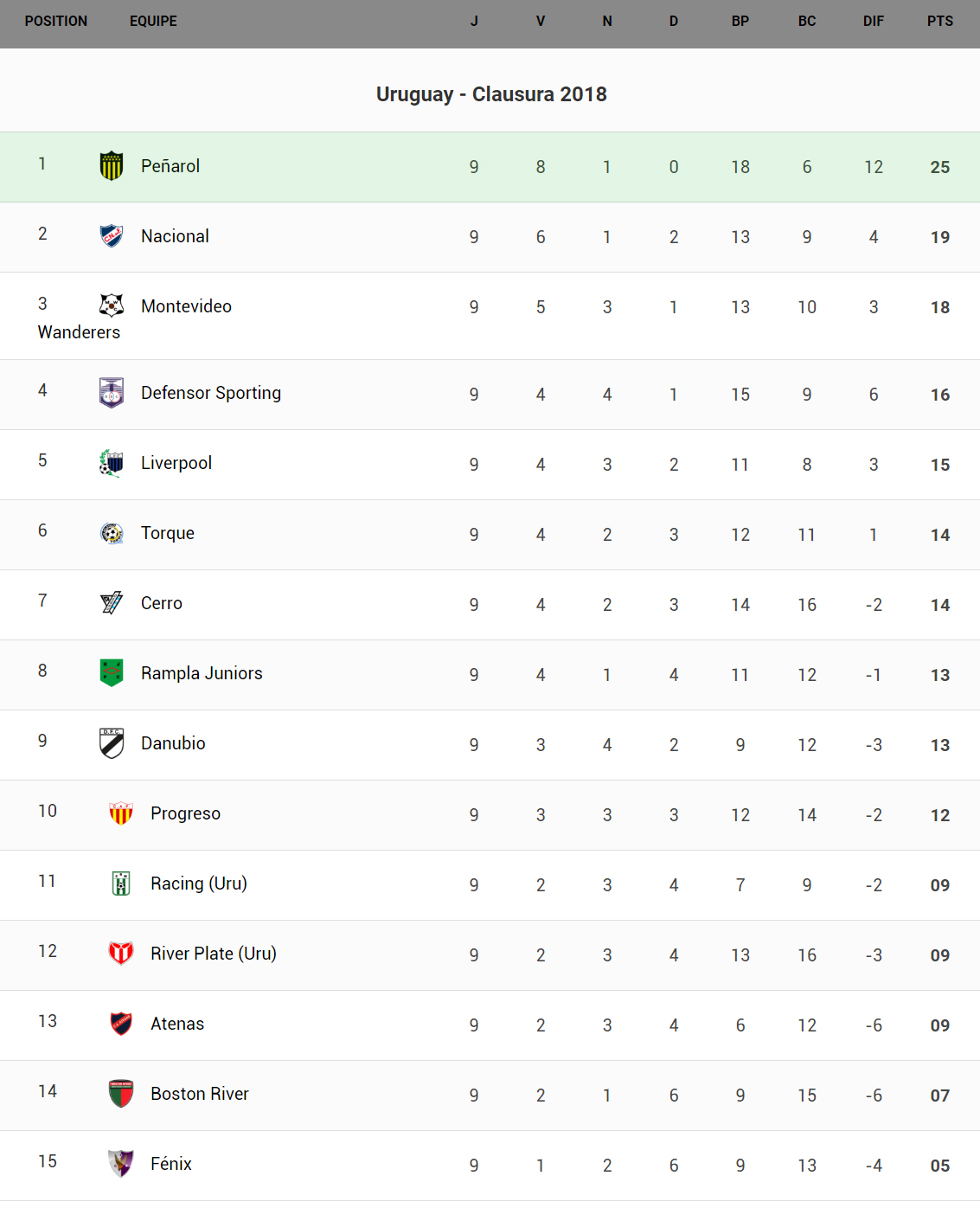The height and width of the screenshot is (1208, 980).
Task: Click the Uruguay - Clausura 2018 title
Action: click(x=491, y=94)
